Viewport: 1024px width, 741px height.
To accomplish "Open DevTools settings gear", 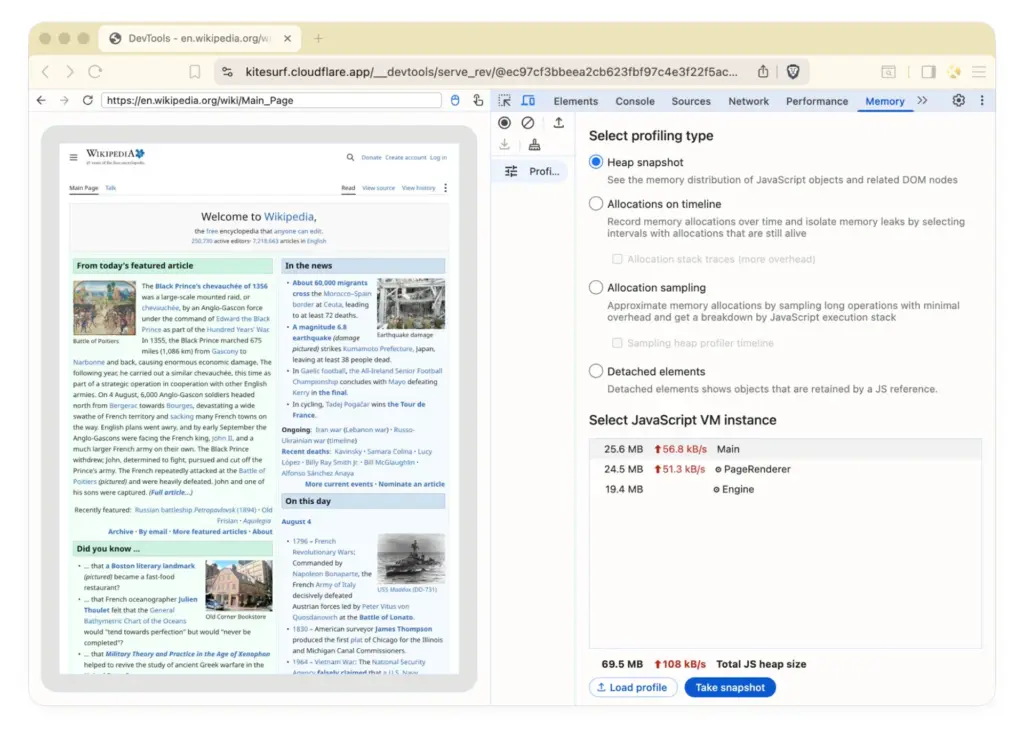I will point(958,101).
